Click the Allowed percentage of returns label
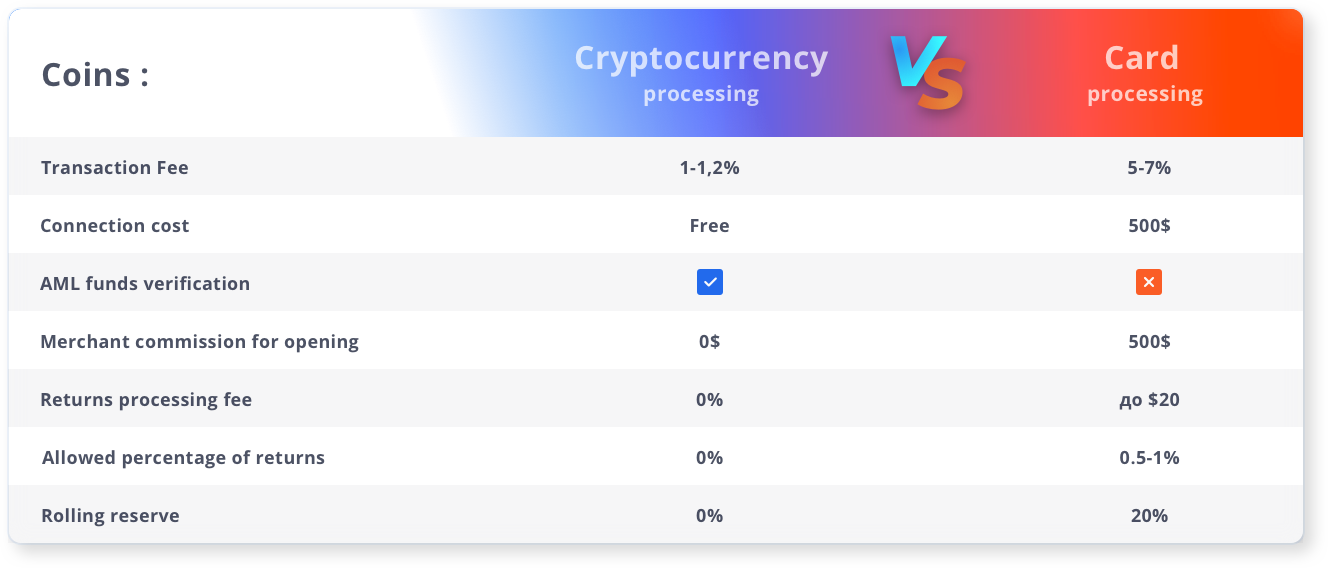Image resolution: width=1328 pixels, height=568 pixels. click(183, 457)
